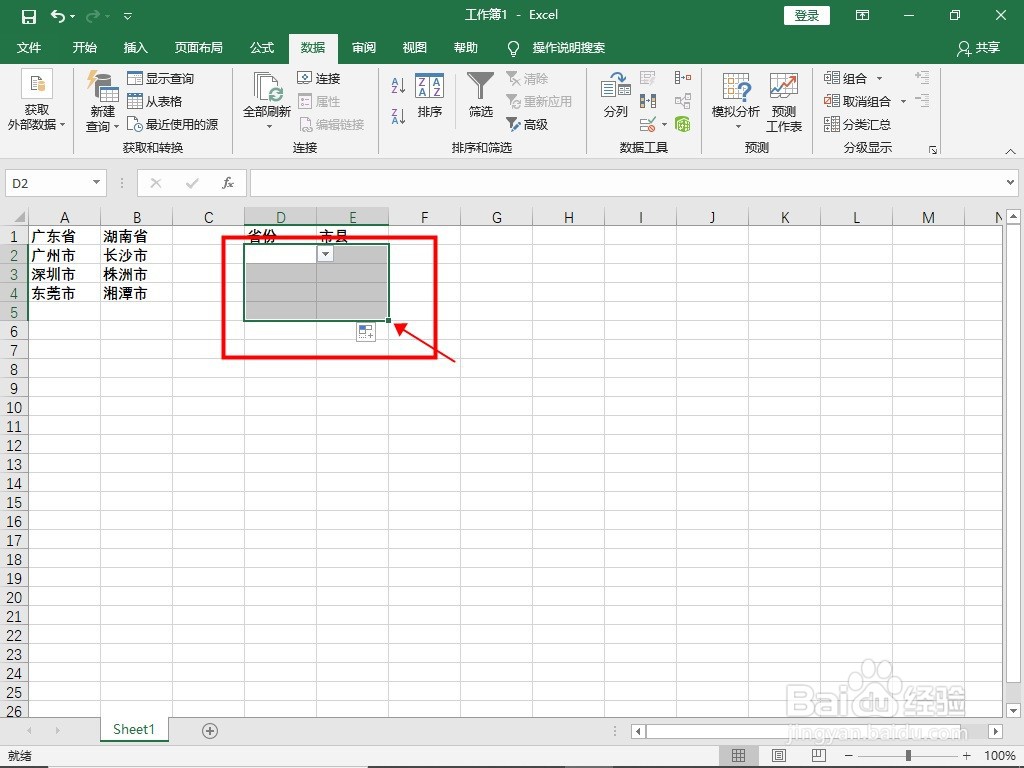The height and width of the screenshot is (768, 1024).
Task: Open the Customize Quick Access Toolbar dropdown
Action: pyautogui.click(x=128, y=16)
